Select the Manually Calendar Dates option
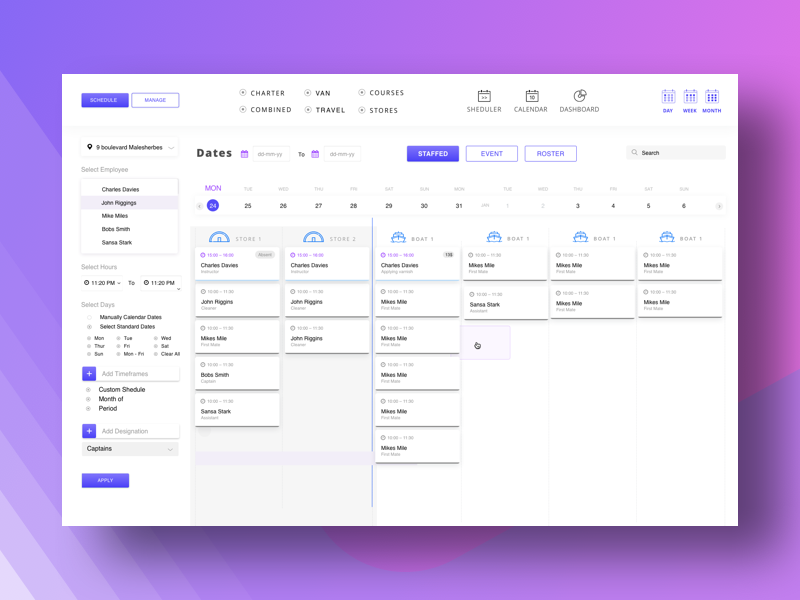800x600 pixels. (89, 316)
